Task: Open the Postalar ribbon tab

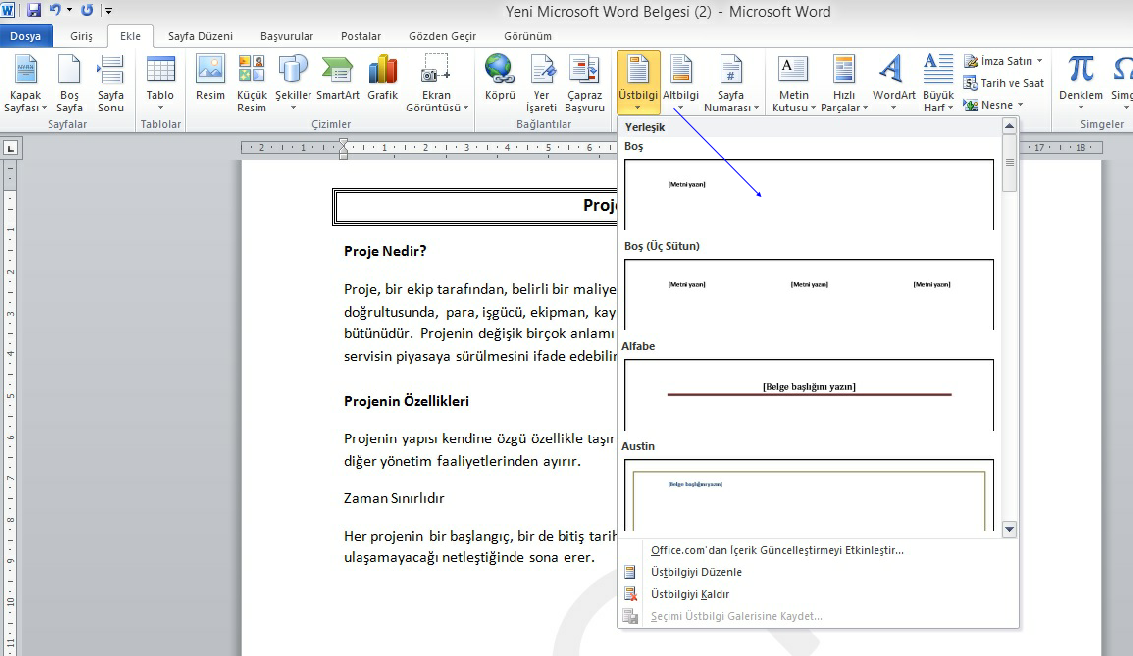Action: 361,36
